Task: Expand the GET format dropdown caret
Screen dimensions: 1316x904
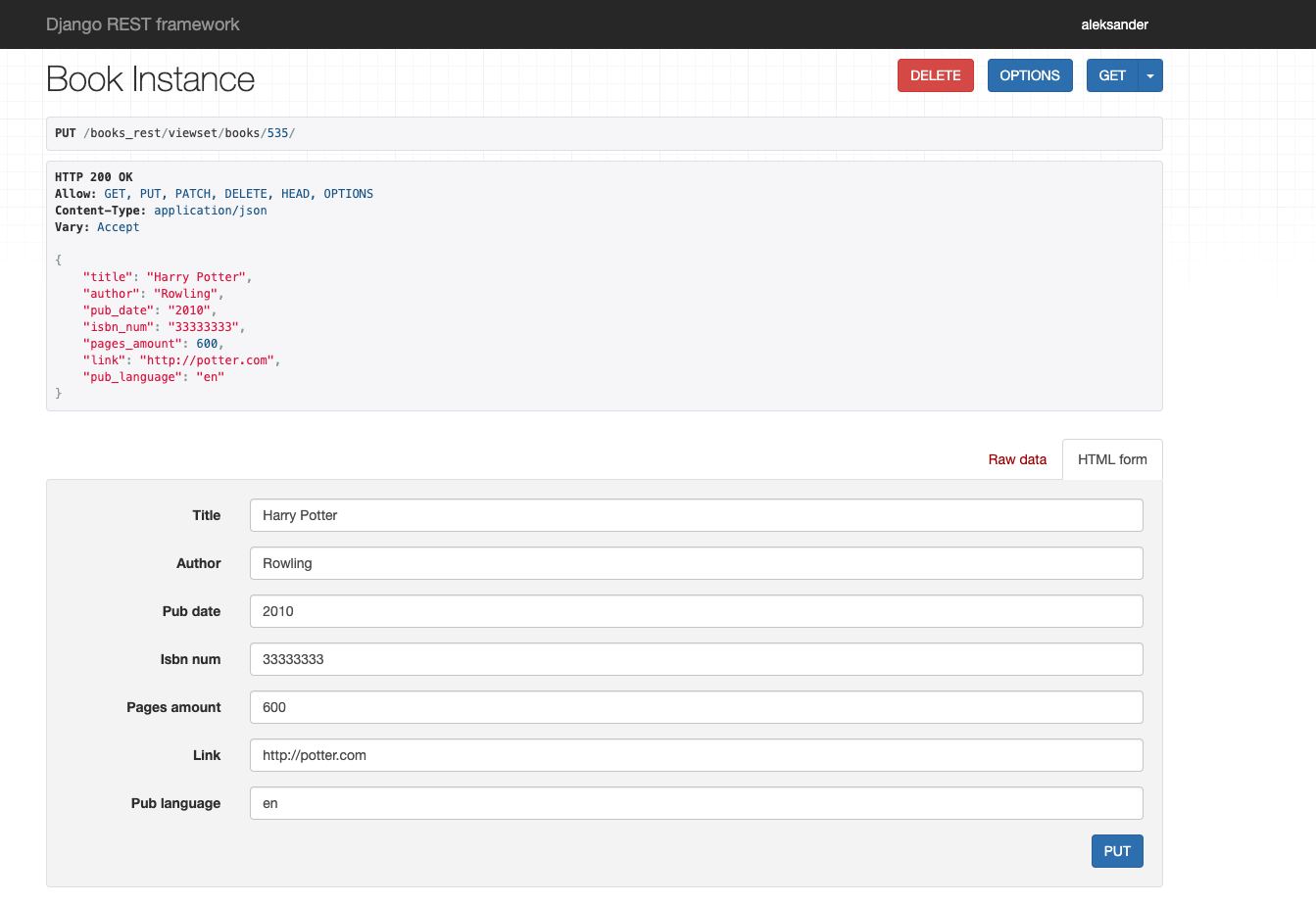Action: pos(1150,75)
